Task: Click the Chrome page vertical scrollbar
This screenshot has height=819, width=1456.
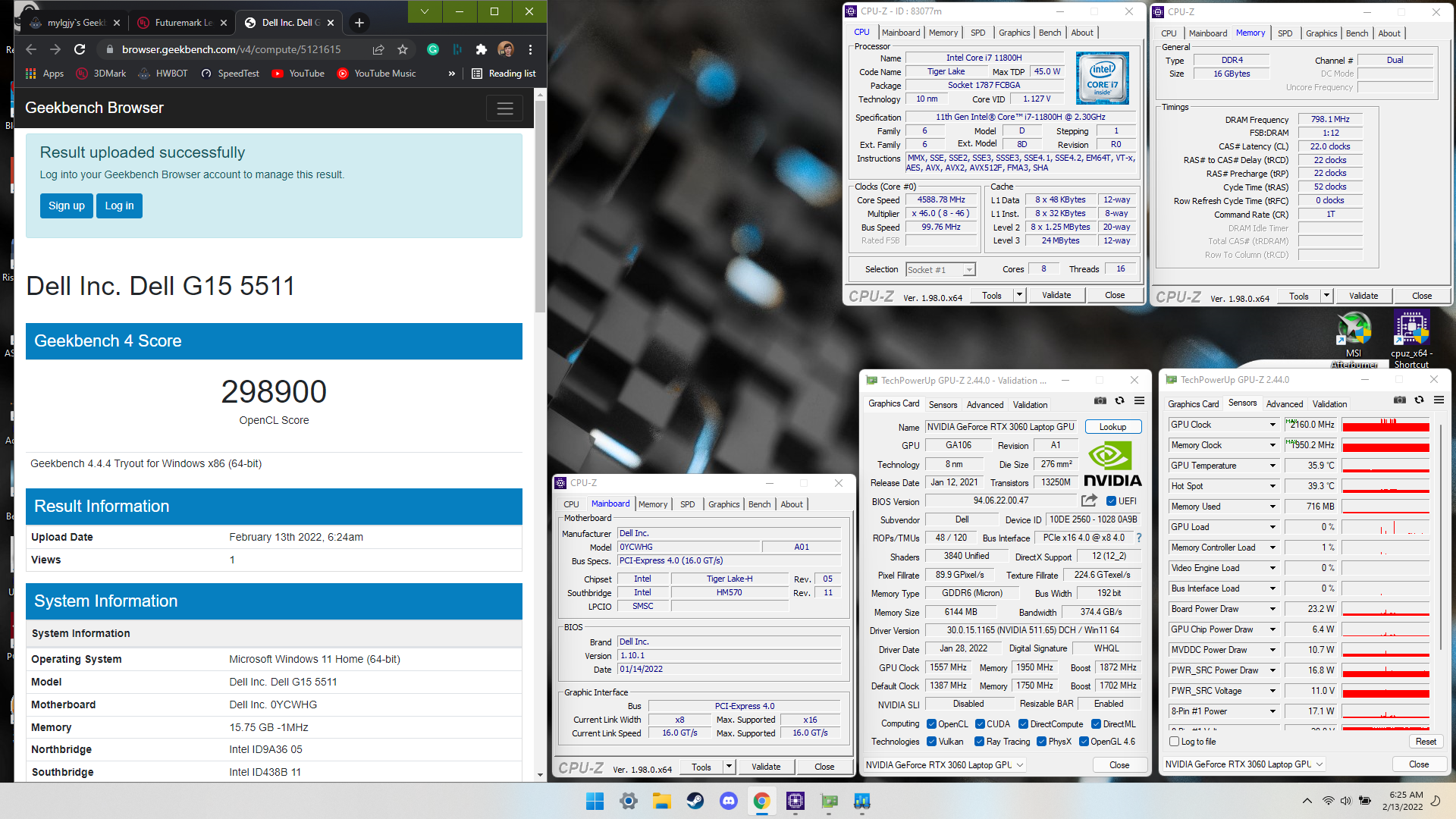Action: (x=540, y=205)
